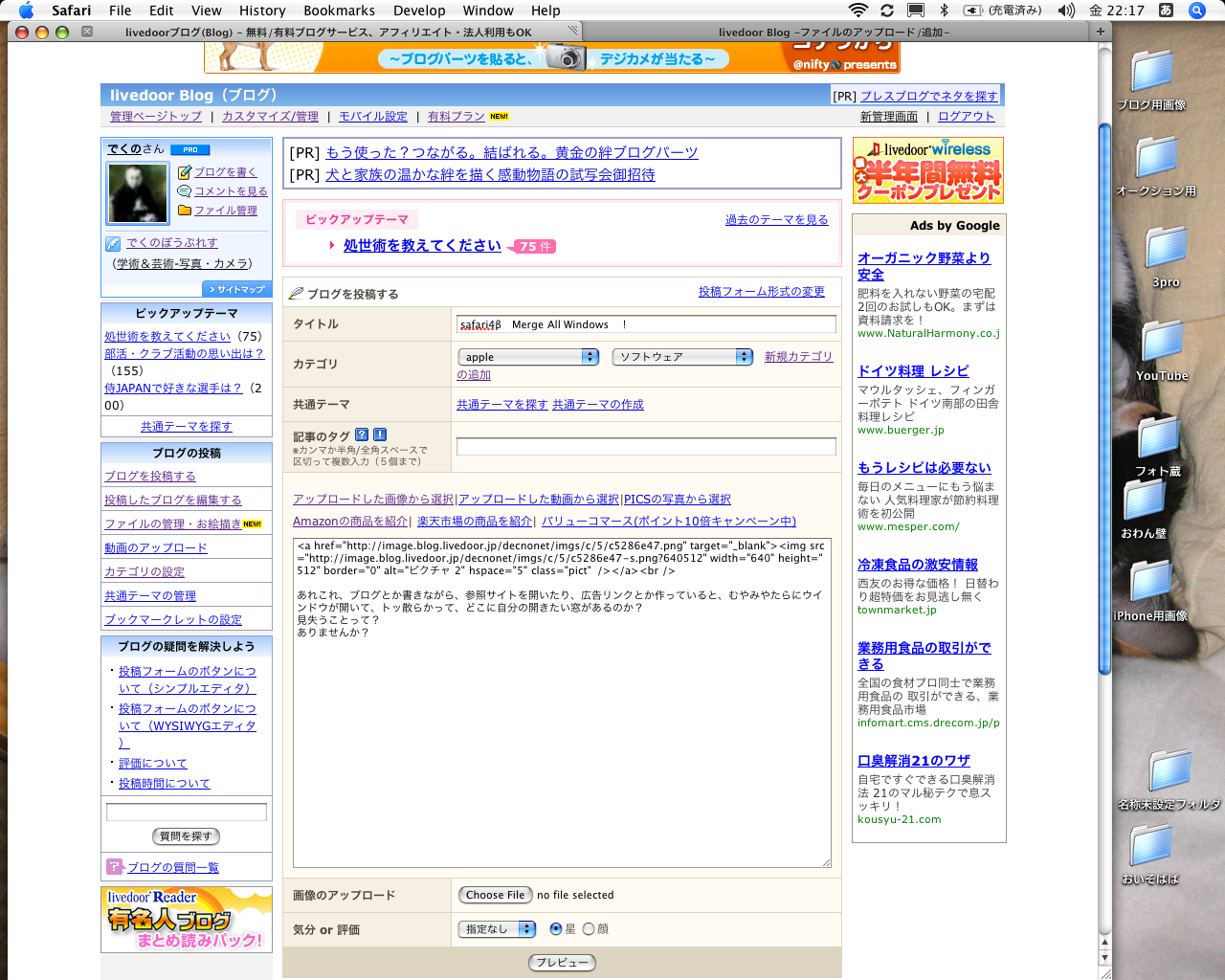Open the Window menu
Viewport: 1225px width, 980px height.
pos(488,11)
